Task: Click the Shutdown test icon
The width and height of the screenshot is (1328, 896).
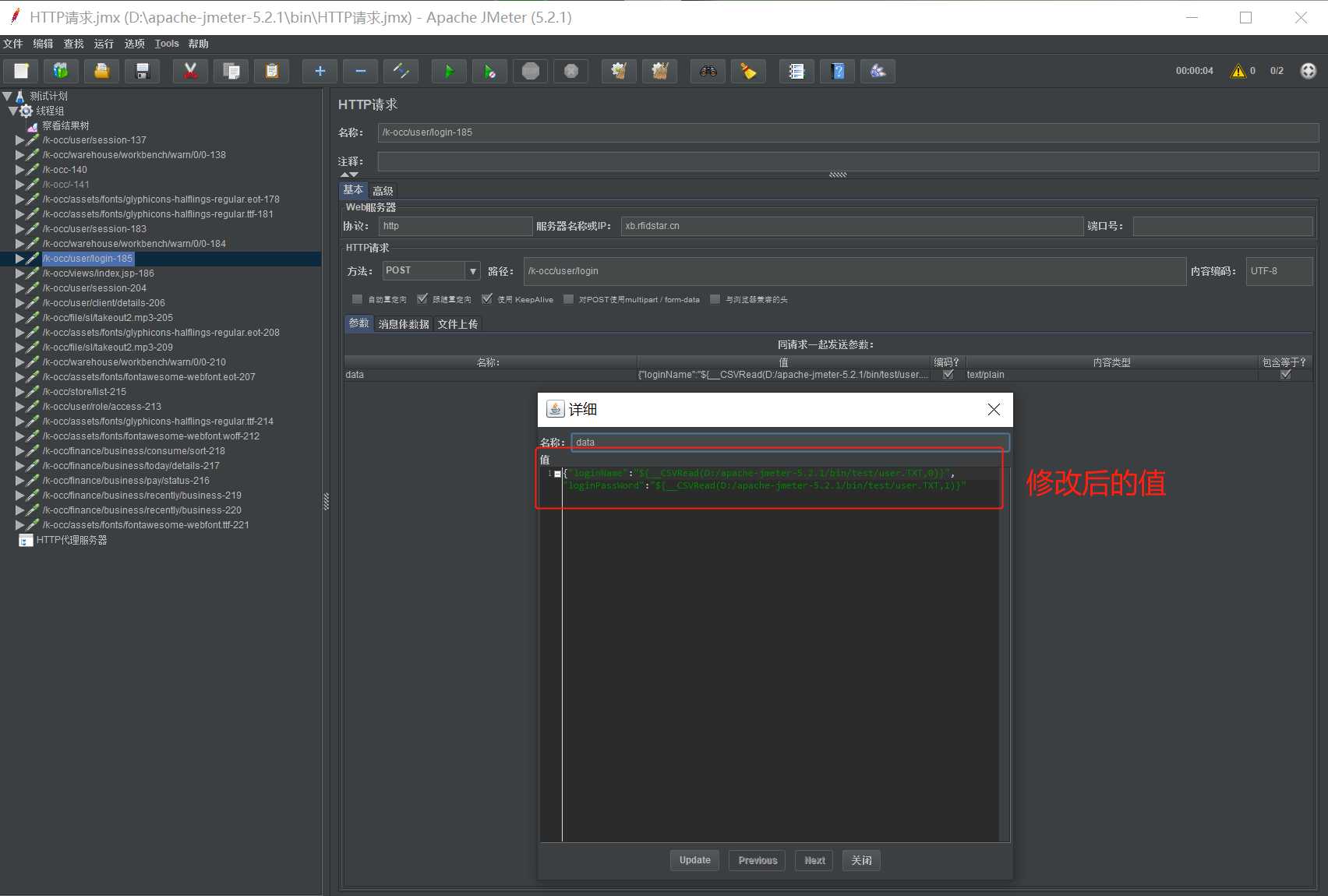Action: tap(571, 71)
